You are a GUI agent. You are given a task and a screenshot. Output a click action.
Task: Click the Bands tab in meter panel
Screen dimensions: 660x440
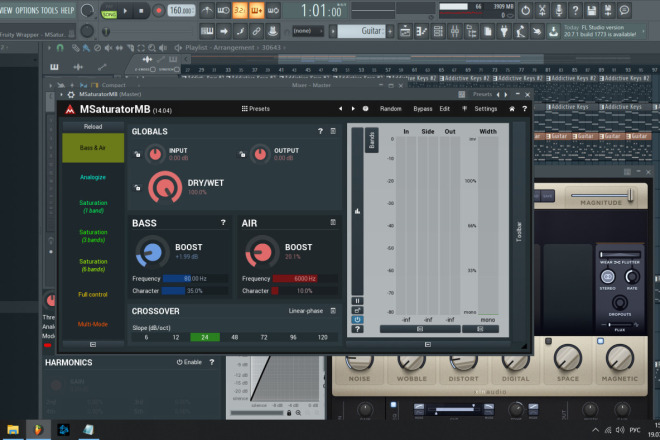point(372,140)
